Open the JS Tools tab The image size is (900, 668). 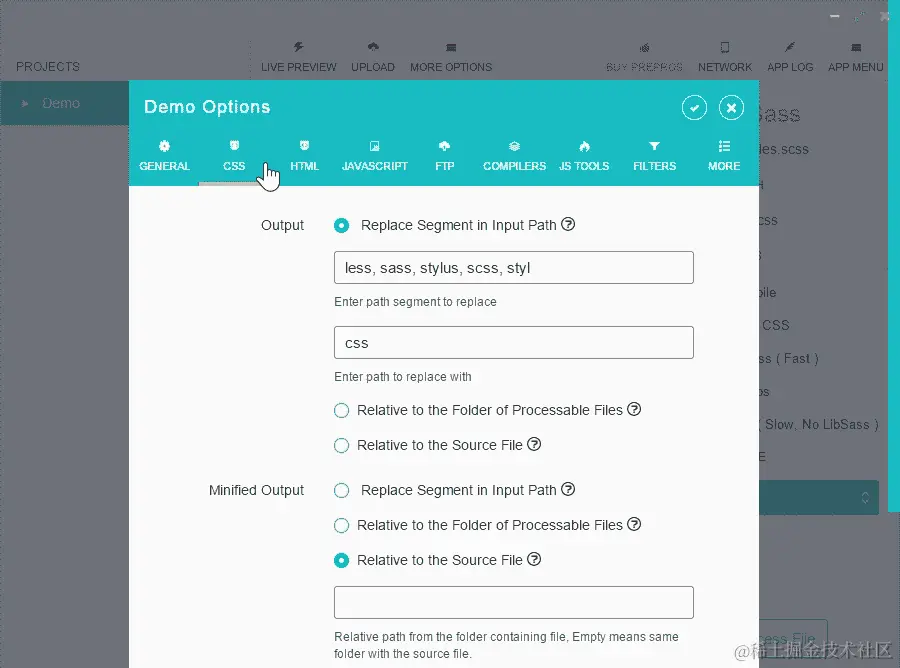tap(584, 156)
